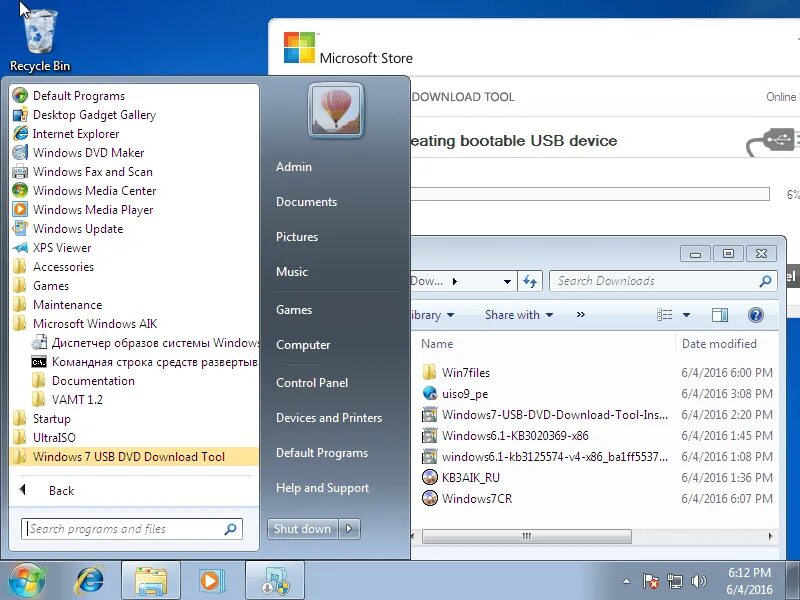Open the volume speaker tray icon
This screenshot has height=600, width=800.
click(698, 581)
